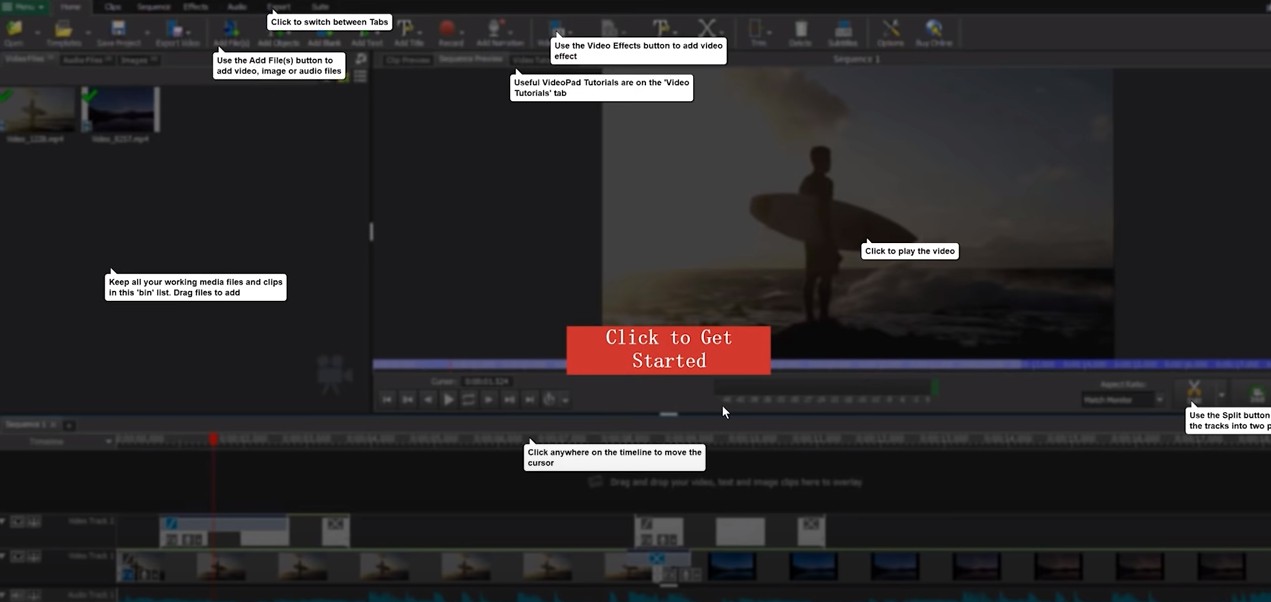Select the Clip Preview tab
The image size is (1271, 602).
pos(407,60)
